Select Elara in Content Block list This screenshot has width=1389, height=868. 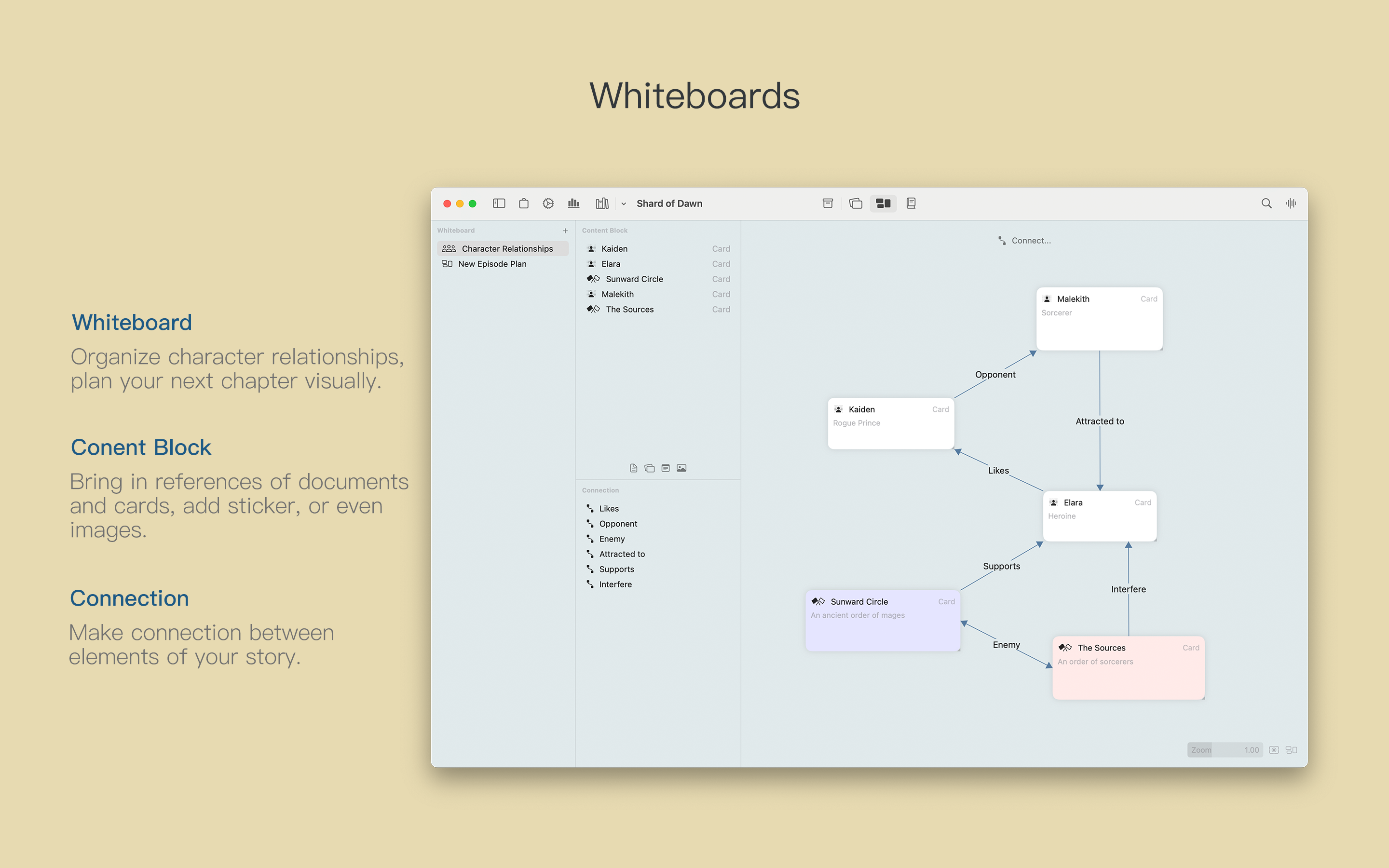click(x=658, y=264)
